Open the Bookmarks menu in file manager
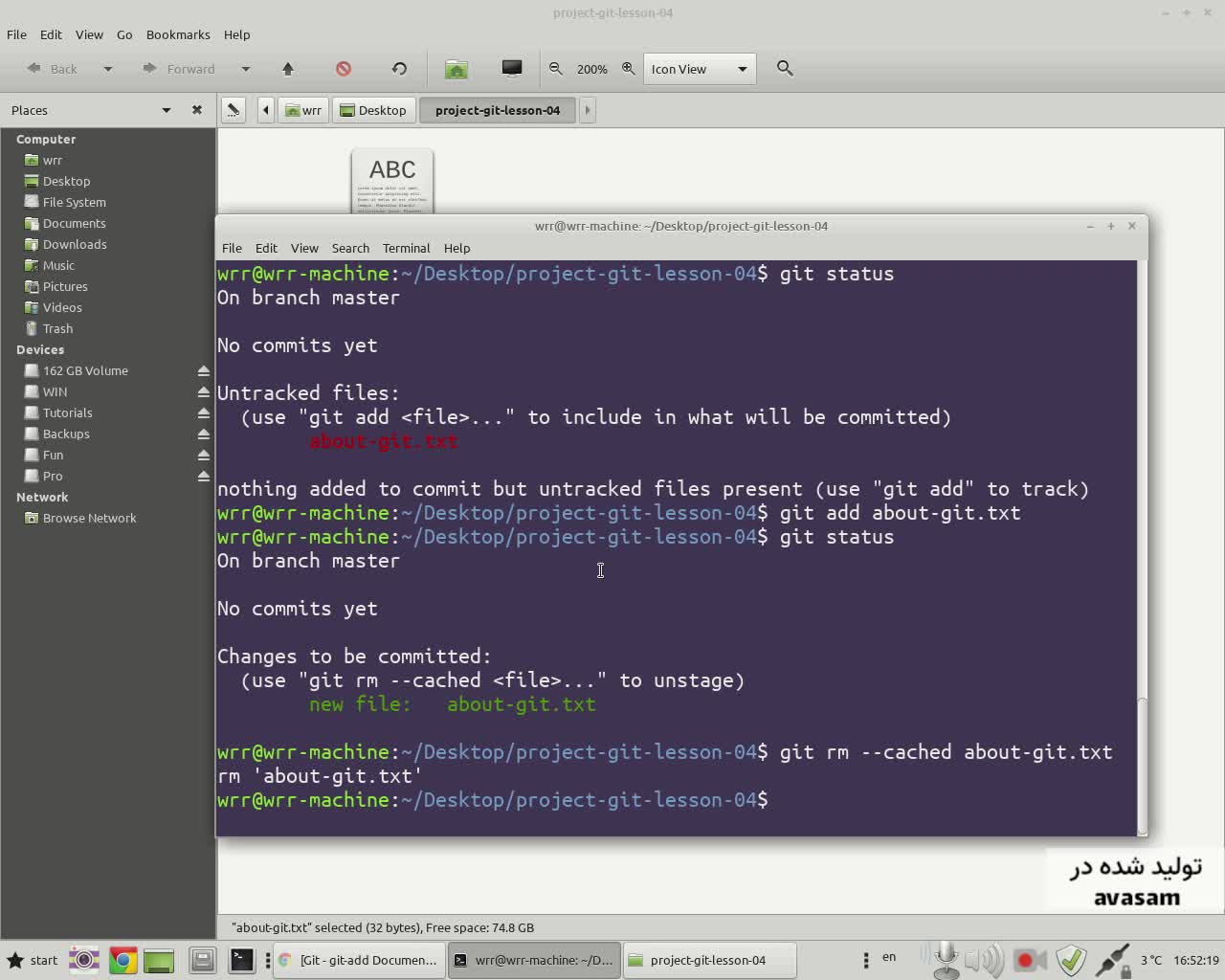 tap(178, 34)
